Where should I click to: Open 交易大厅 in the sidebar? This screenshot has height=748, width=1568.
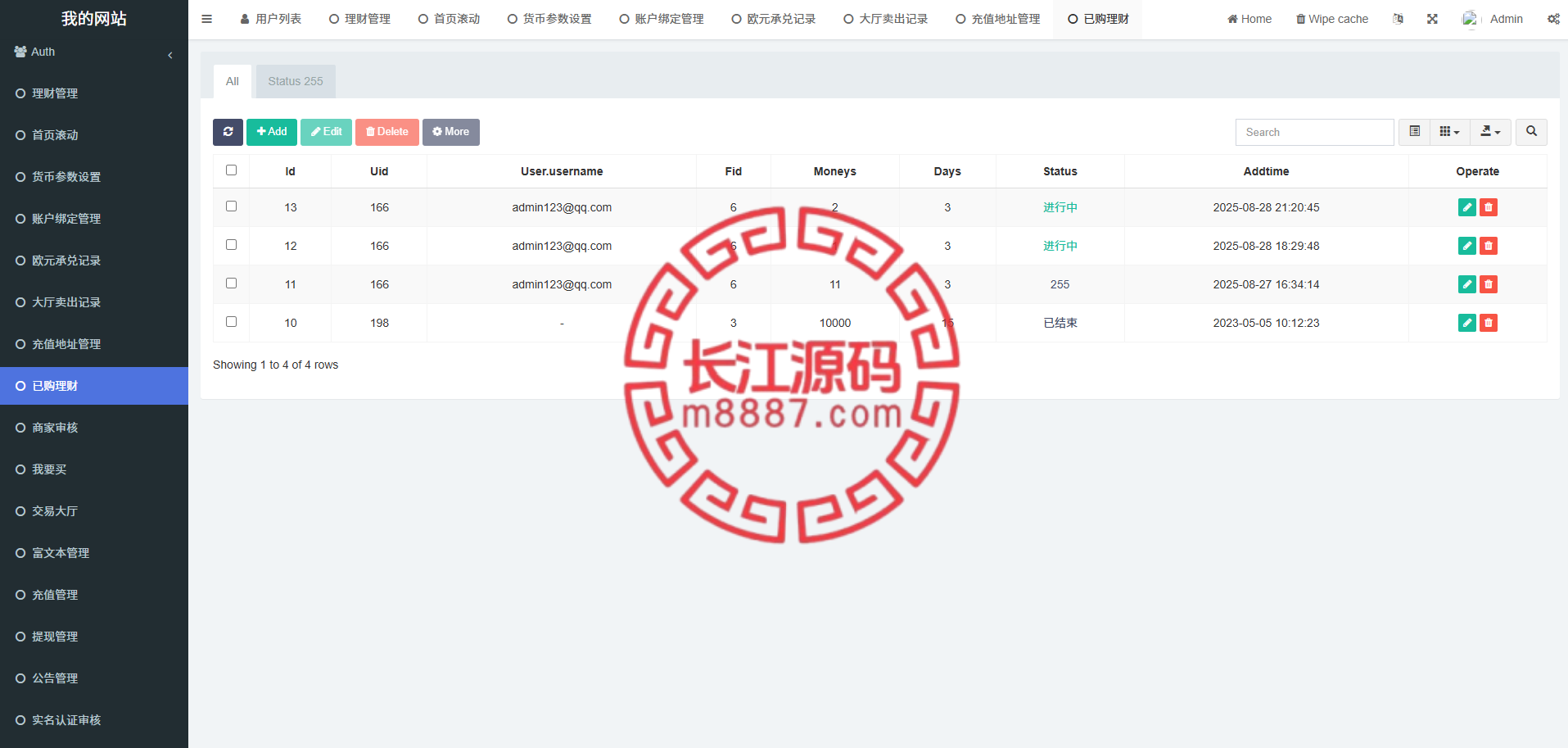pyautogui.click(x=94, y=511)
